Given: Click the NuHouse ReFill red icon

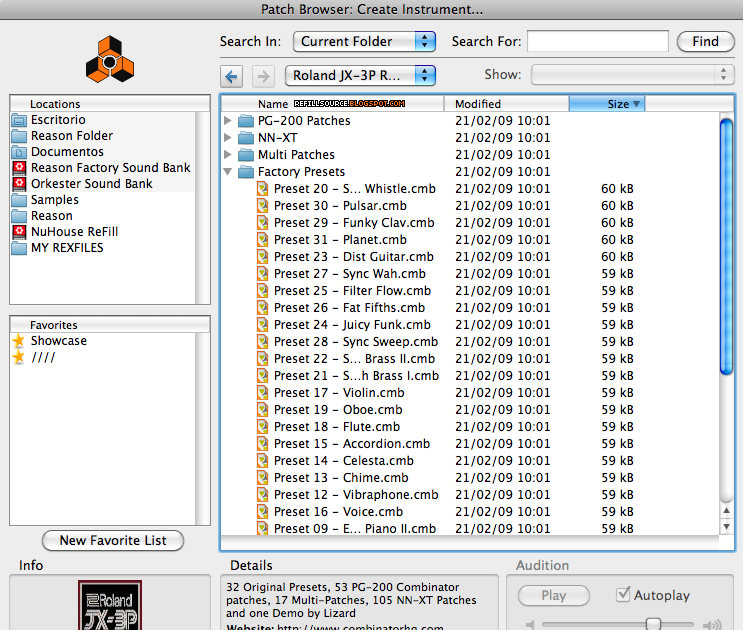Looking at the screenshot, I should click(19, 232).
